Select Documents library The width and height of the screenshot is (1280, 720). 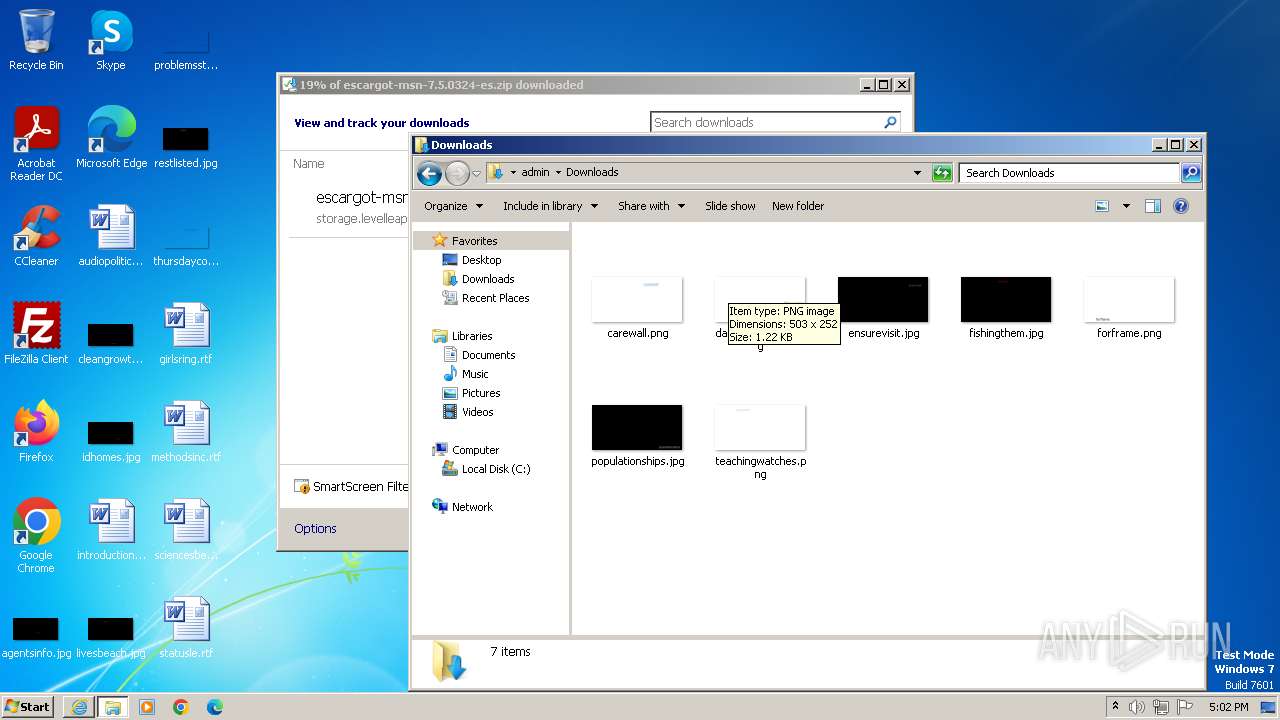pos(488,355)
